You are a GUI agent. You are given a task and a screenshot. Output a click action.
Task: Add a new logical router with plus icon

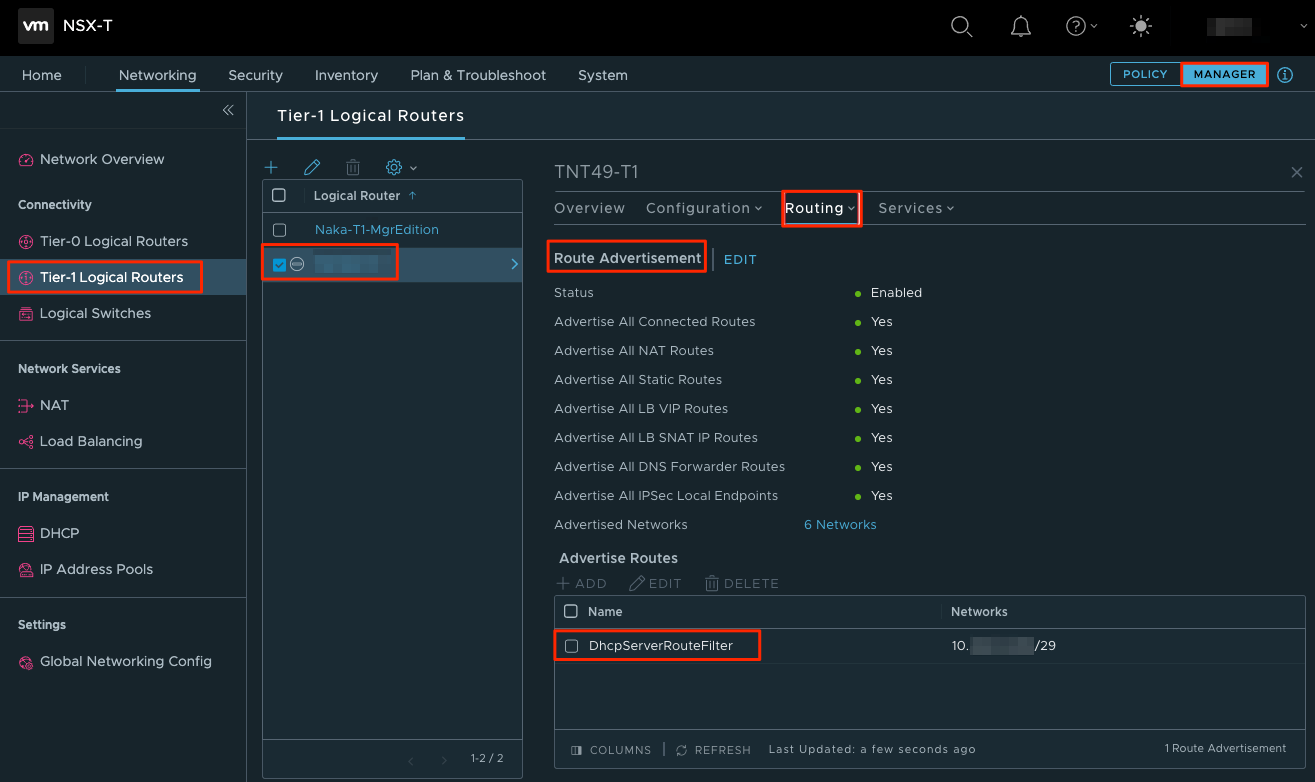(271, 167)
